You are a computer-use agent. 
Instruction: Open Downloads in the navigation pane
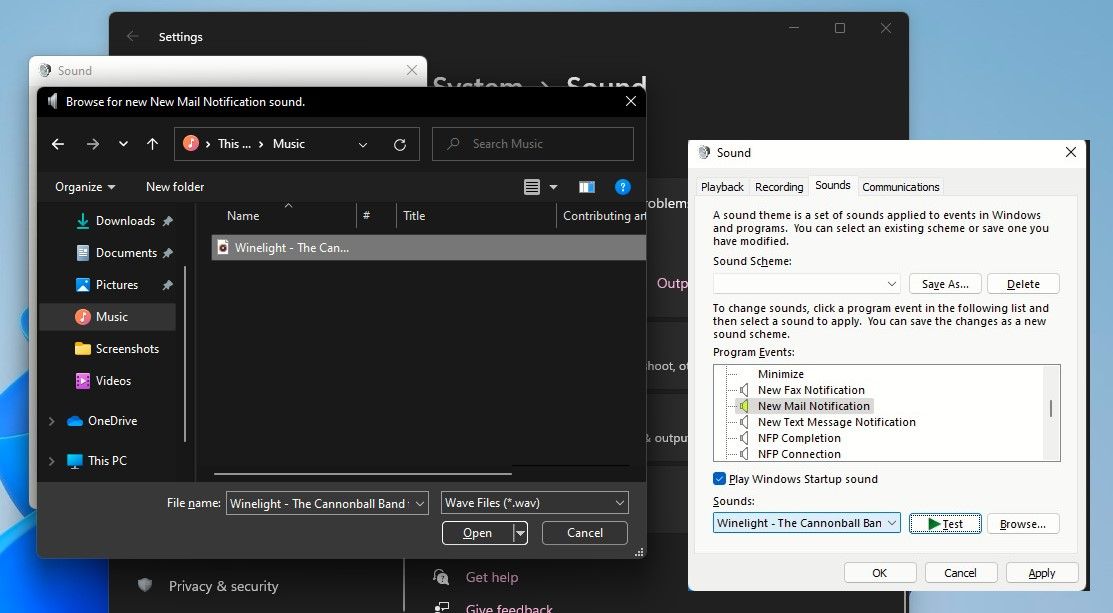point(124,221)
